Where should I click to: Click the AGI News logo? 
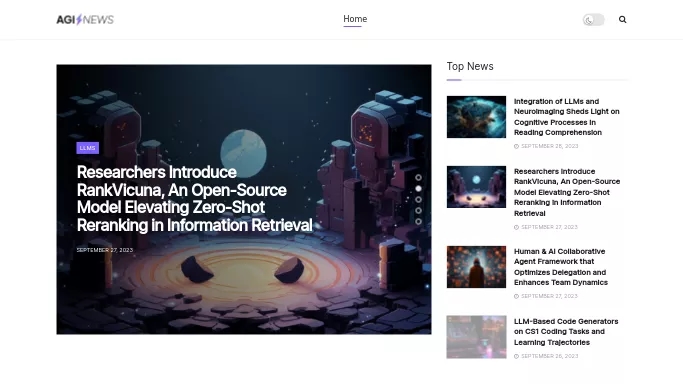coord(85,20)
